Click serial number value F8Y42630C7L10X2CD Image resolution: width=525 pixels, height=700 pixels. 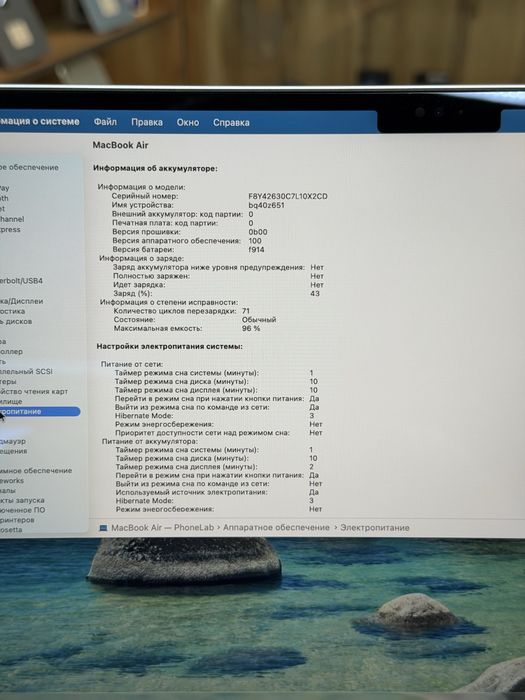(288, 196)
